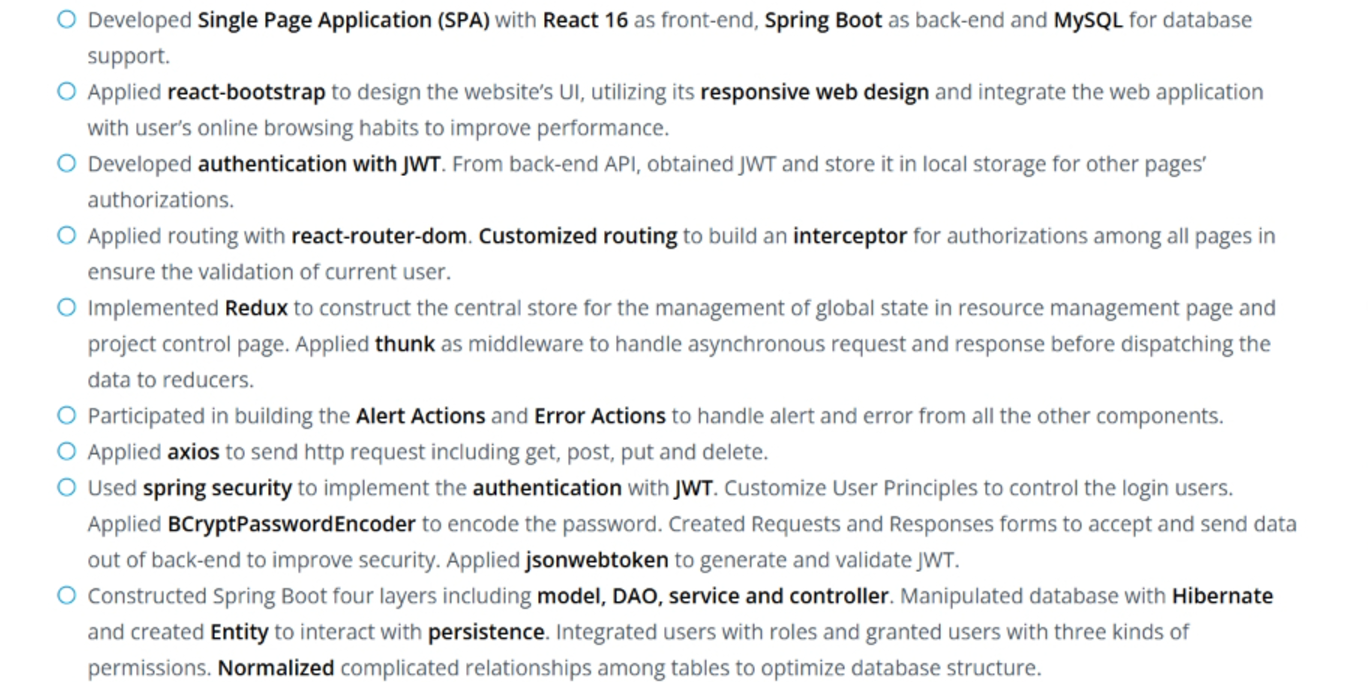Click the bullet circle beside 'Developed Single Page Application'
Image resolution: width=1368 pixels, height=682 pixels.
click(x=66, y=19)
